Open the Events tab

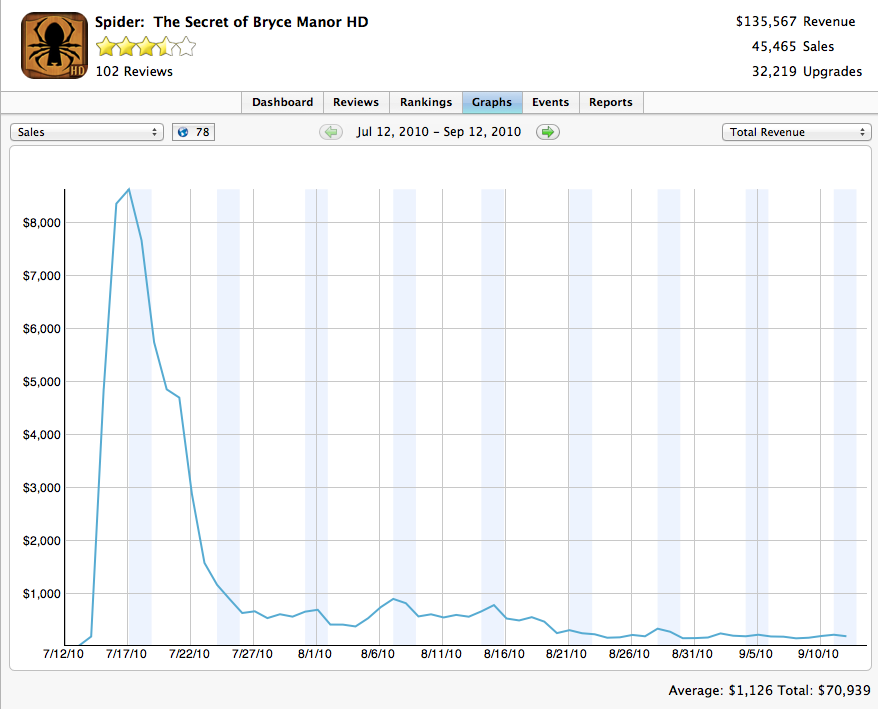coord(550,102)
